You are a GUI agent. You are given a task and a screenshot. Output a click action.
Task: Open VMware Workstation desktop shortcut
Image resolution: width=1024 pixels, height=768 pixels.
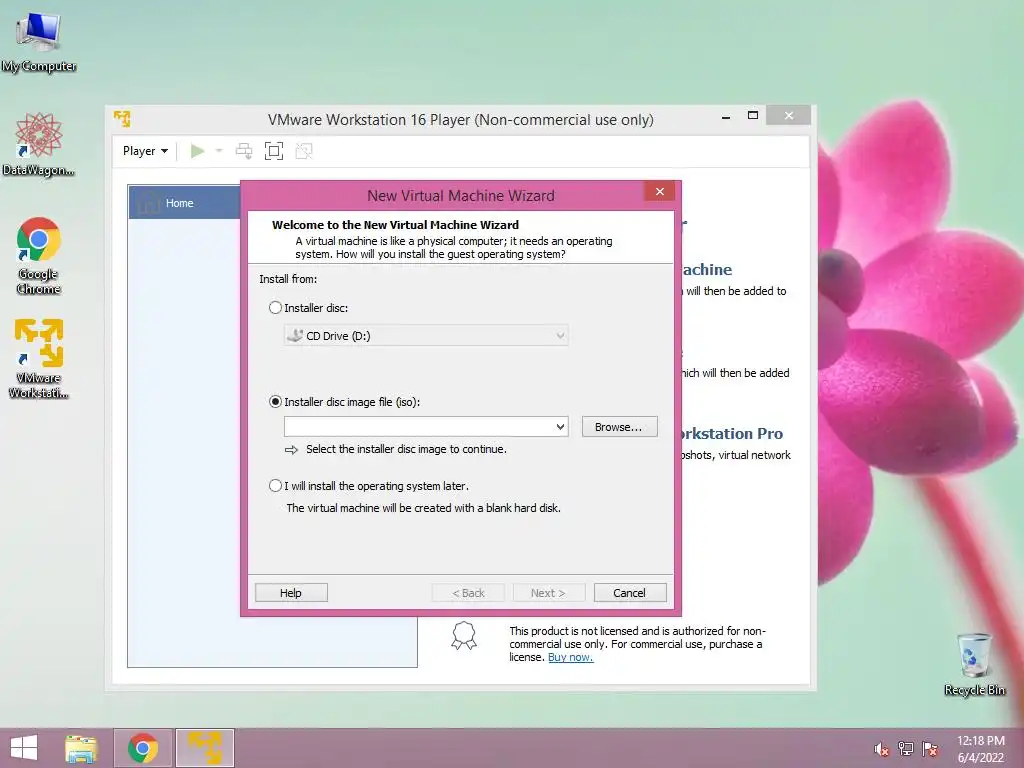click(x=39, y=358)
